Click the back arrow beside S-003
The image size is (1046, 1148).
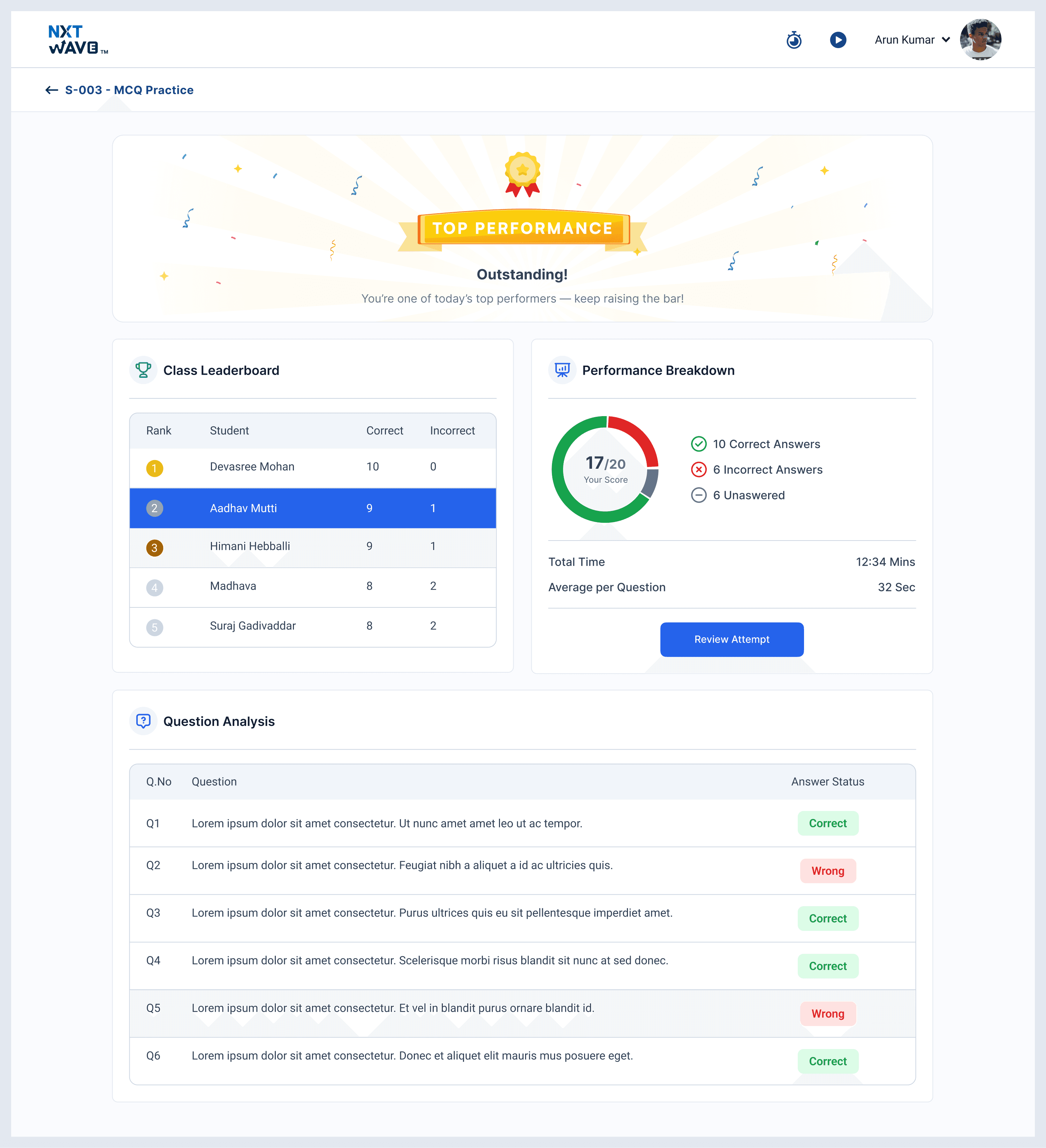[x=52, y=90]
